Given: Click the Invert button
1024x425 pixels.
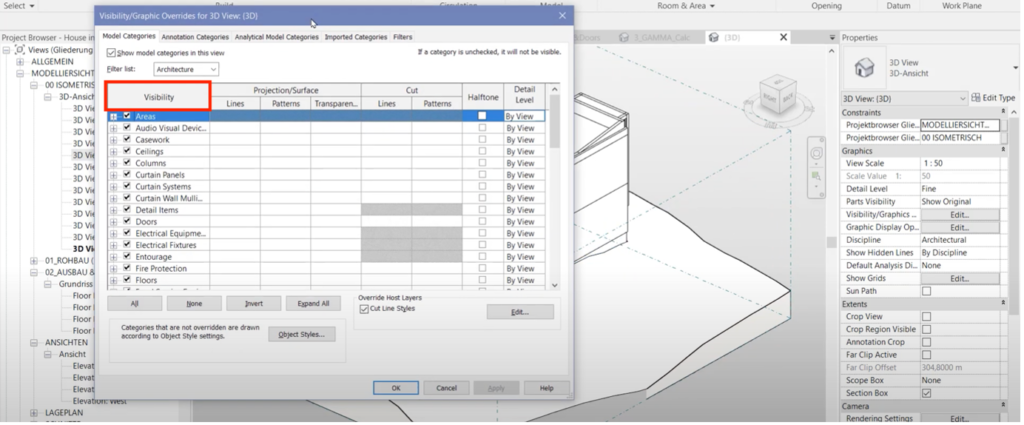Looking at the screenshot, I should click(254, 304).
